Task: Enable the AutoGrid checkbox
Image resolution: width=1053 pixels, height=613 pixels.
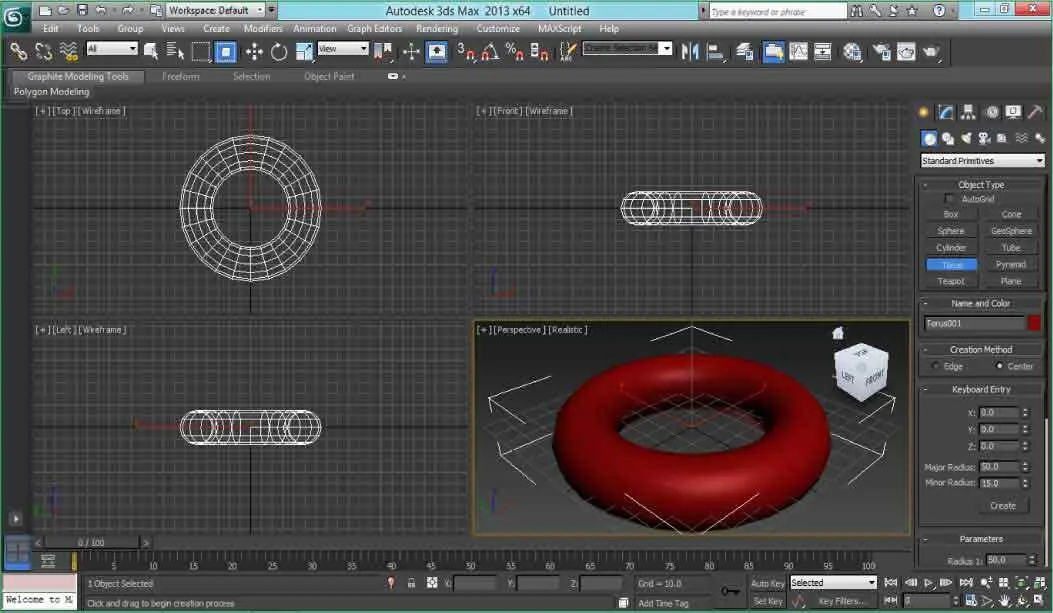Action: [949, 199]
